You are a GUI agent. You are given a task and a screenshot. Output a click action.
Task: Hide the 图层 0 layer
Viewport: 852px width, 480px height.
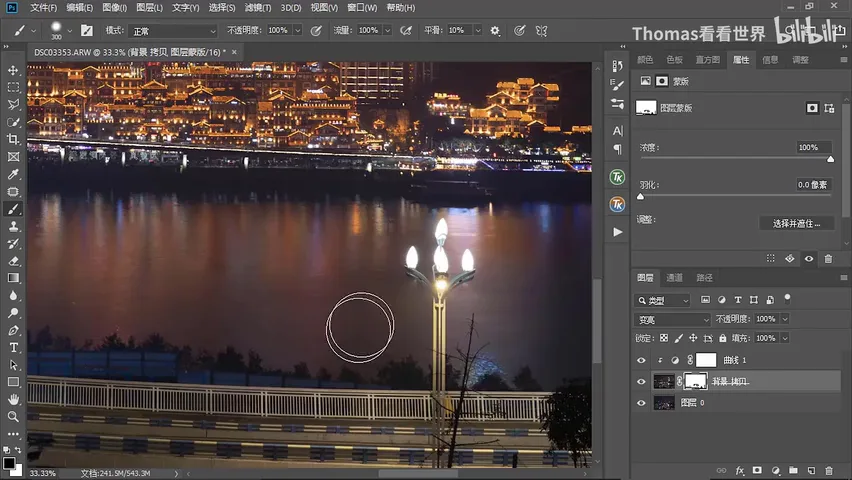coord(641,403)
